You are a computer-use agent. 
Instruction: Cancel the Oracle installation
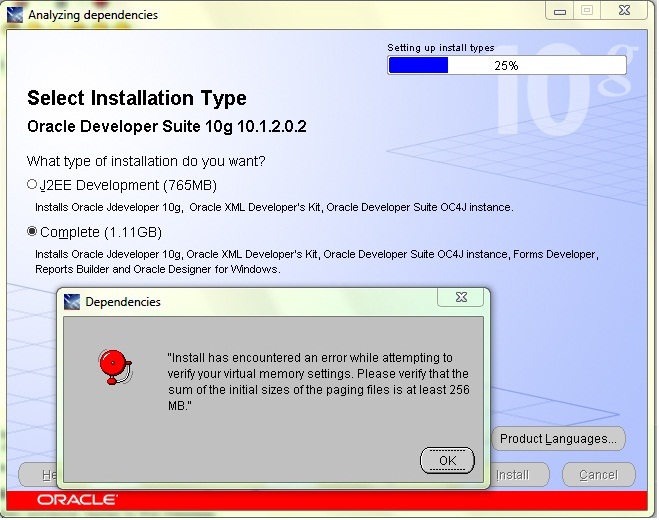[x=598, y=475]
